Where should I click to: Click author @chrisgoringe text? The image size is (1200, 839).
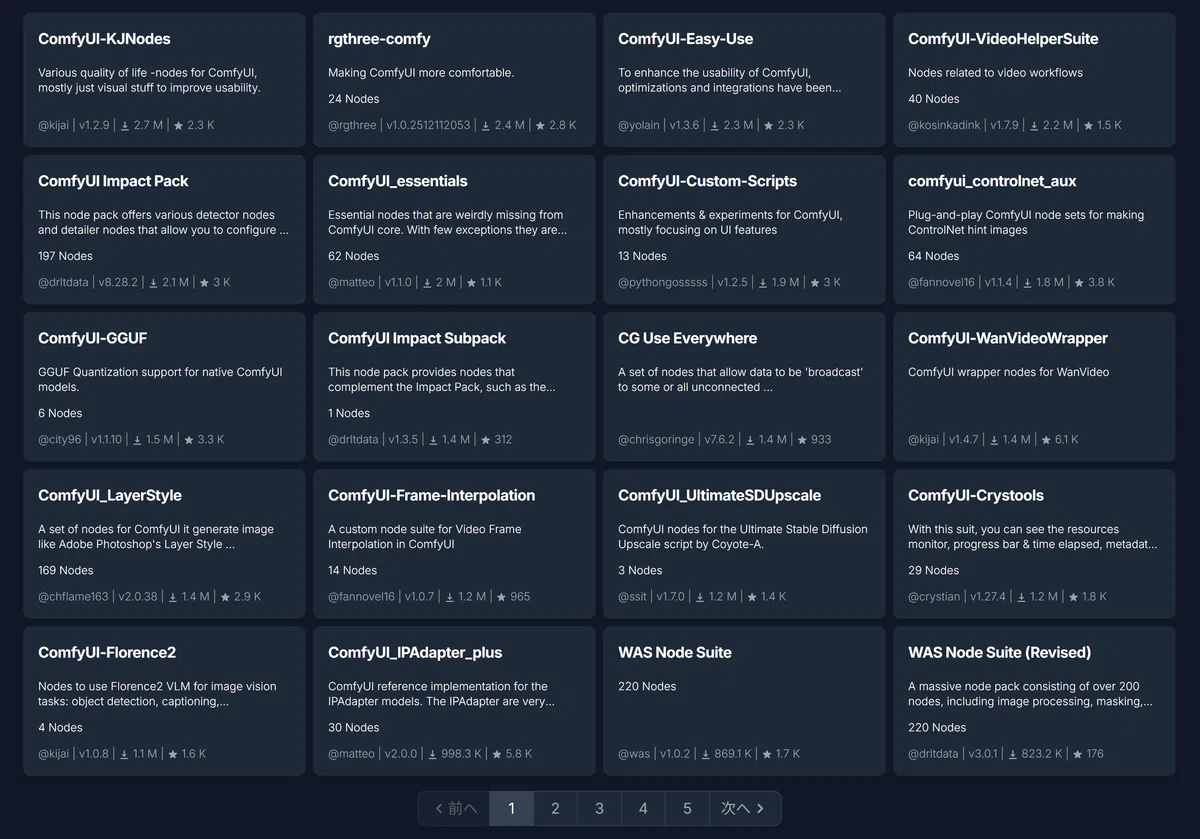point(657,440)
